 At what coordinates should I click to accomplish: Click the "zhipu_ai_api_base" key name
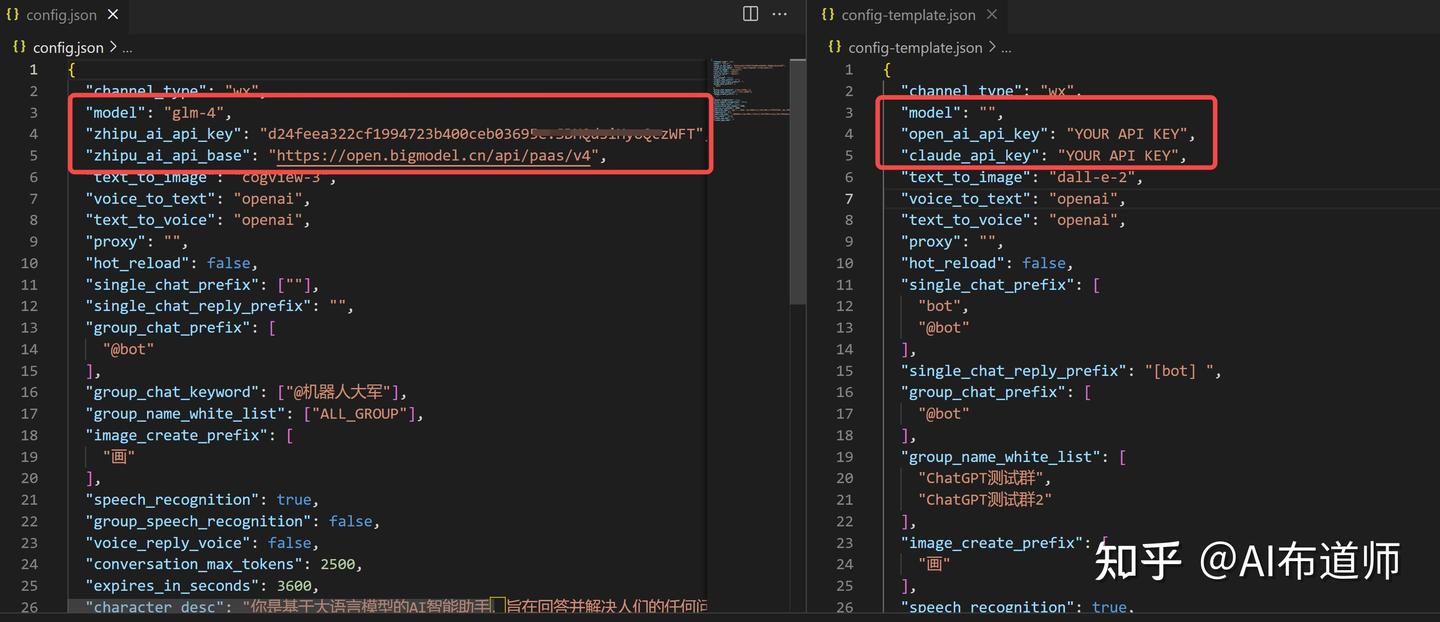point(168,156)
